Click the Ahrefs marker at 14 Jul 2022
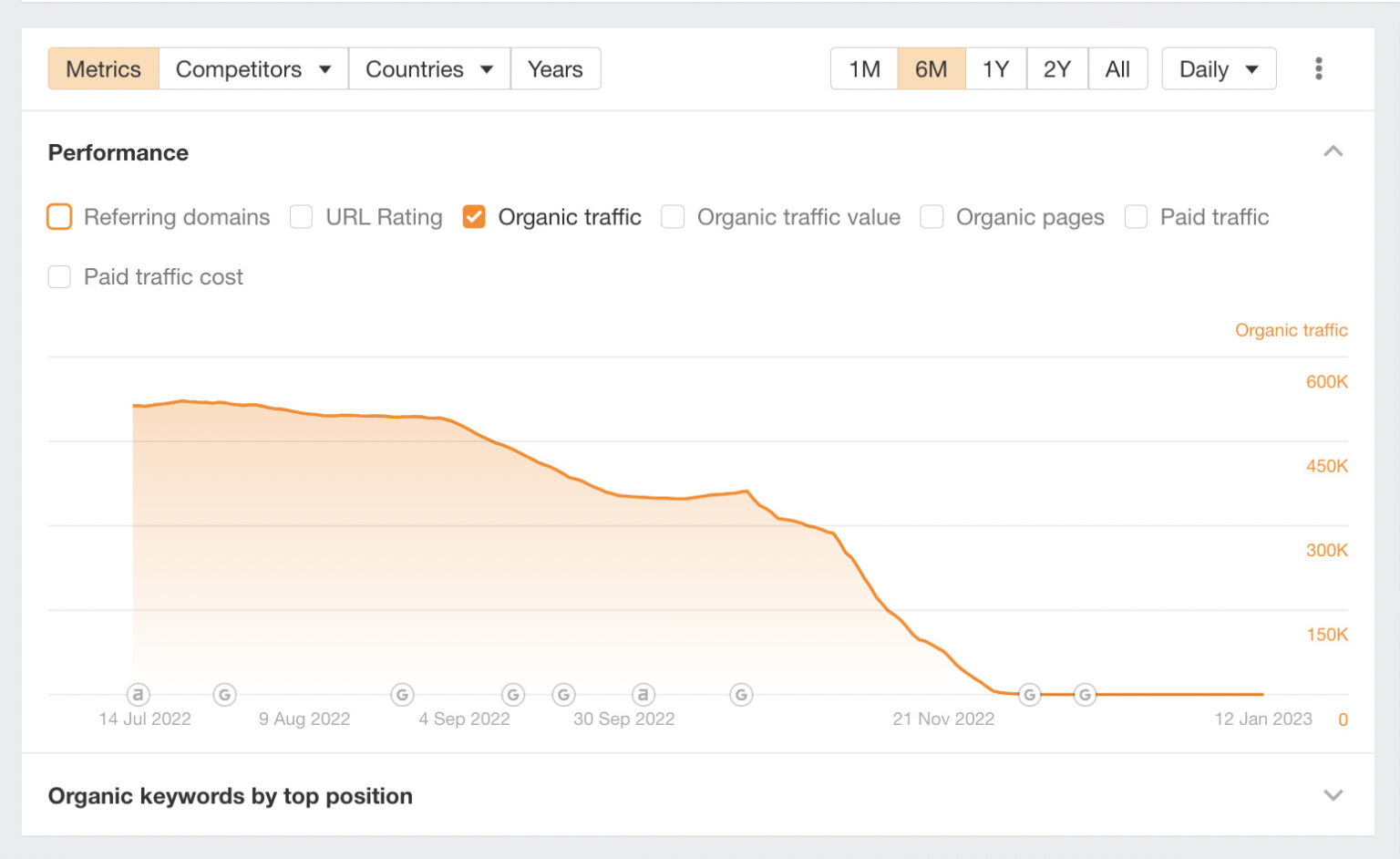The height and width of the screenshot is (859, 1400). (x=138, y=694)
